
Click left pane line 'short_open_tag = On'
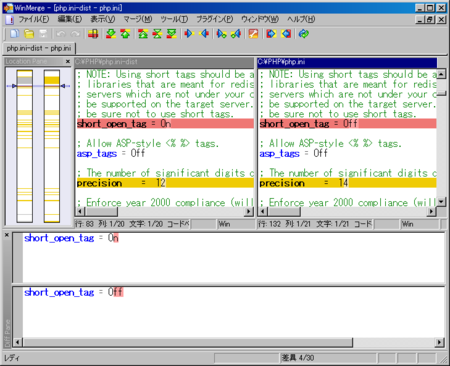(165, 124)
